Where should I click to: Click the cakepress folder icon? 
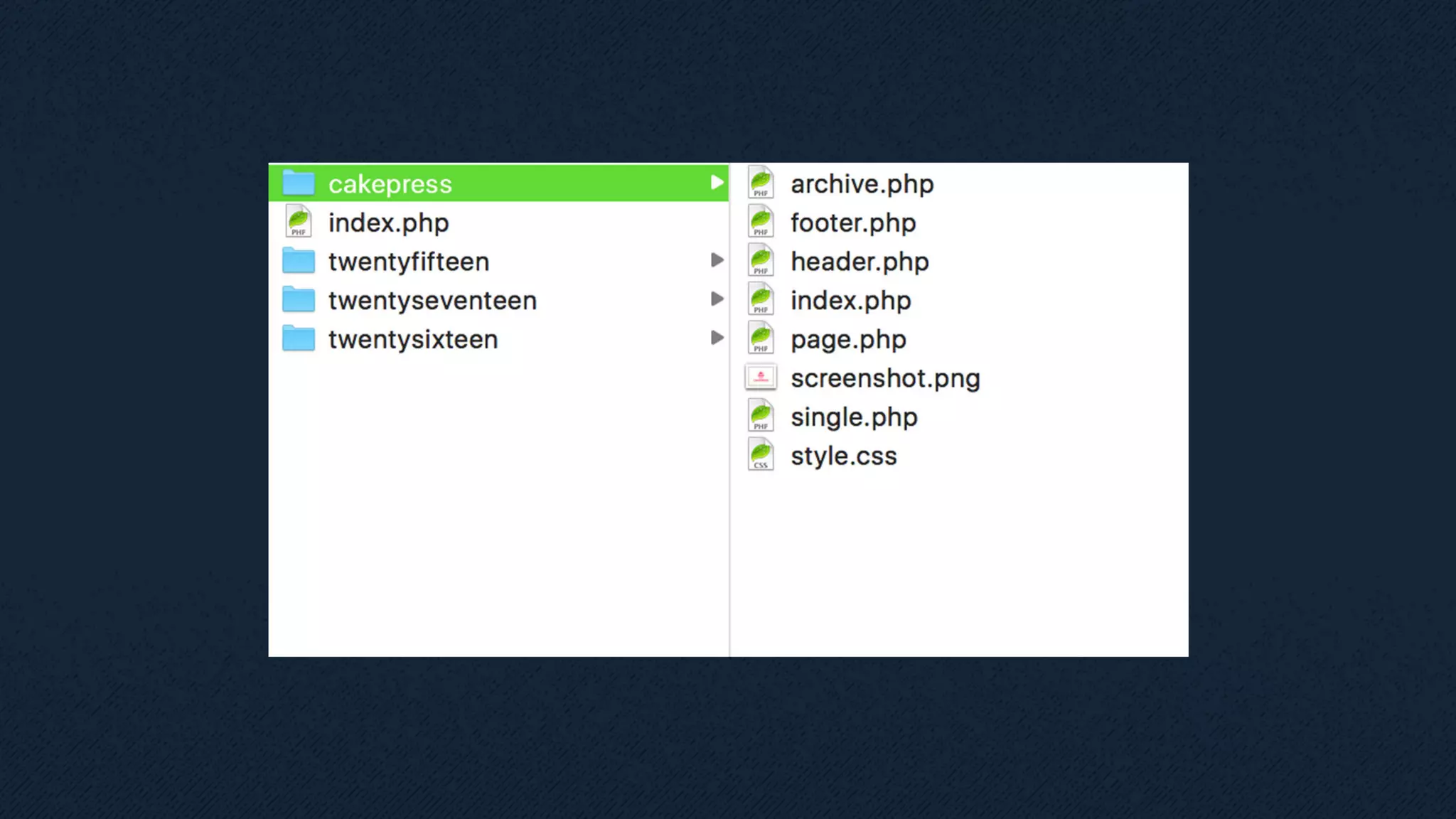pyautogui.click(x=299, y=183)
